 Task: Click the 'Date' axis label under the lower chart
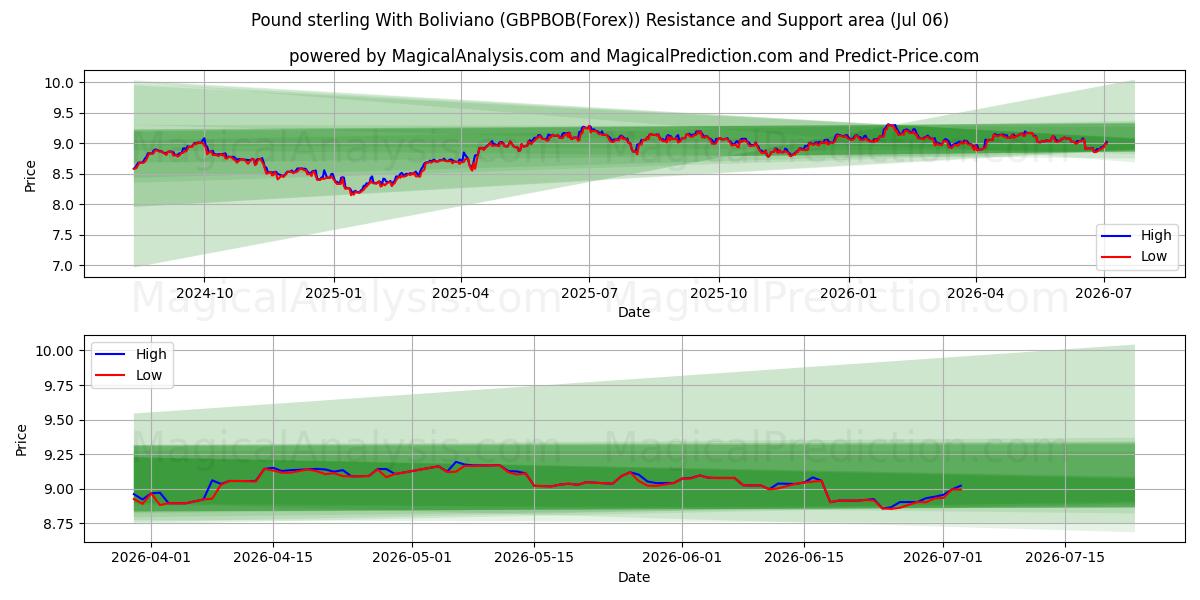tap(633, 578)
